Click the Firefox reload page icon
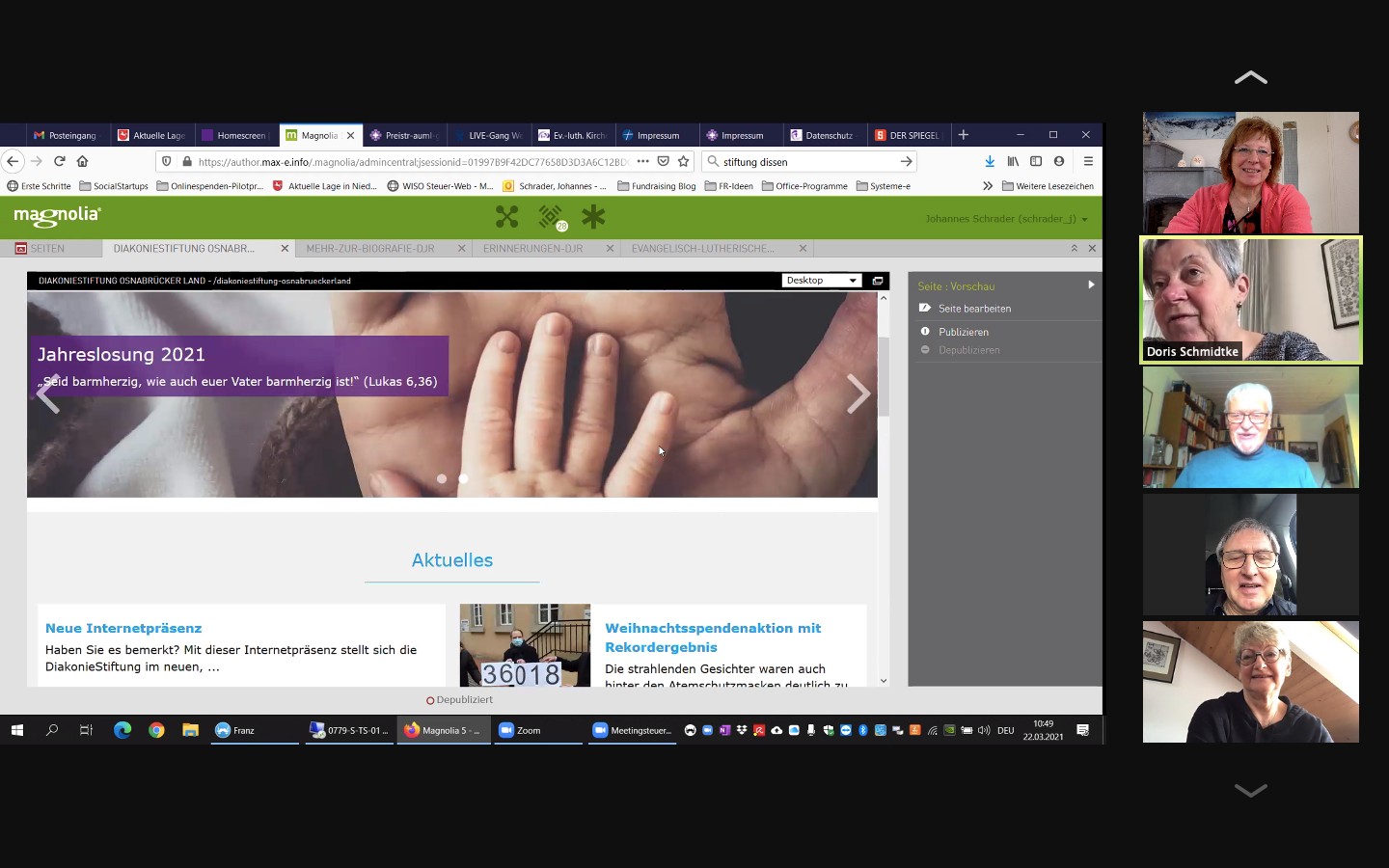 (60, 161)
